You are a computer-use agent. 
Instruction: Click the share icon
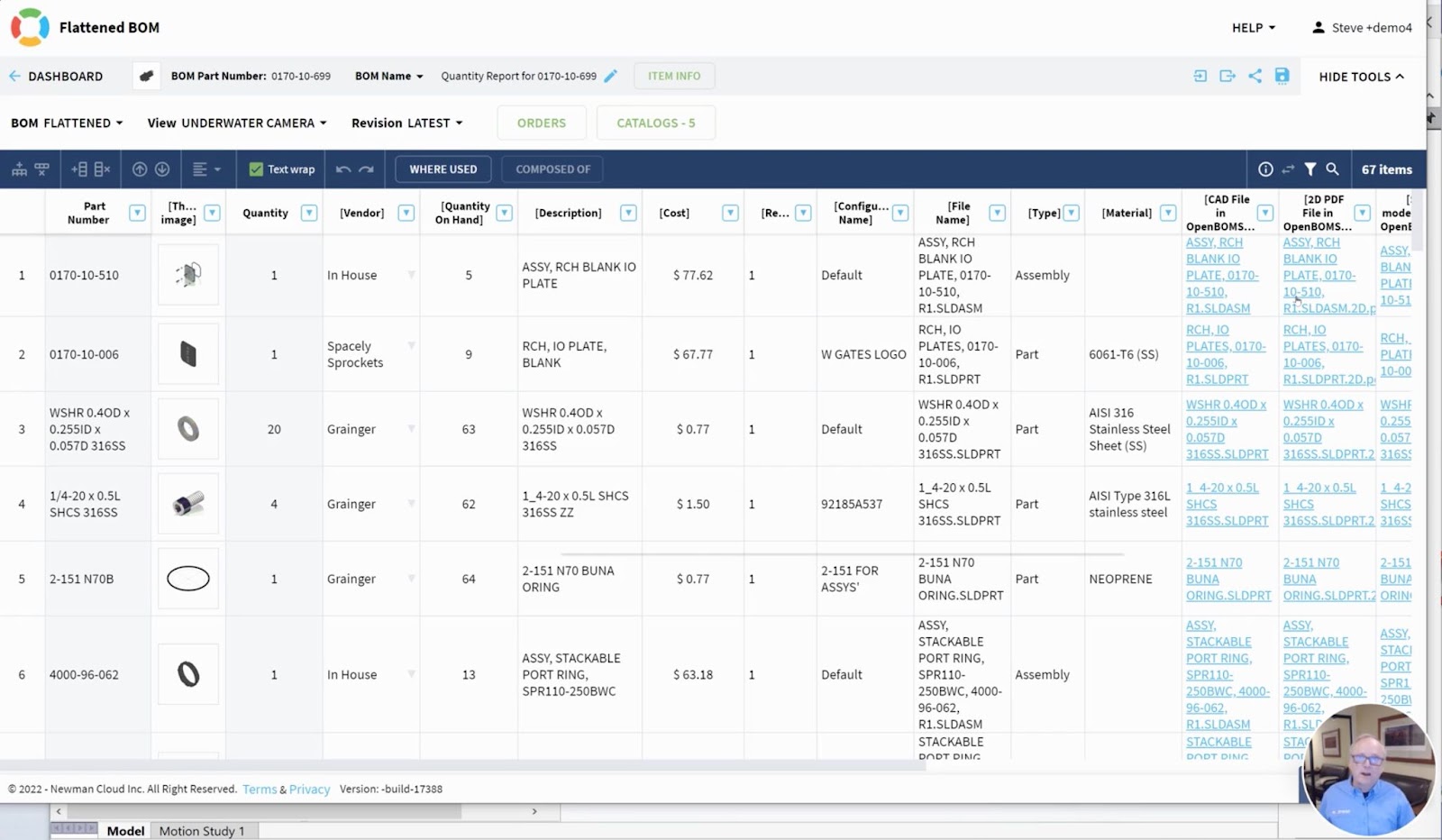click(x=1255, y=77)
